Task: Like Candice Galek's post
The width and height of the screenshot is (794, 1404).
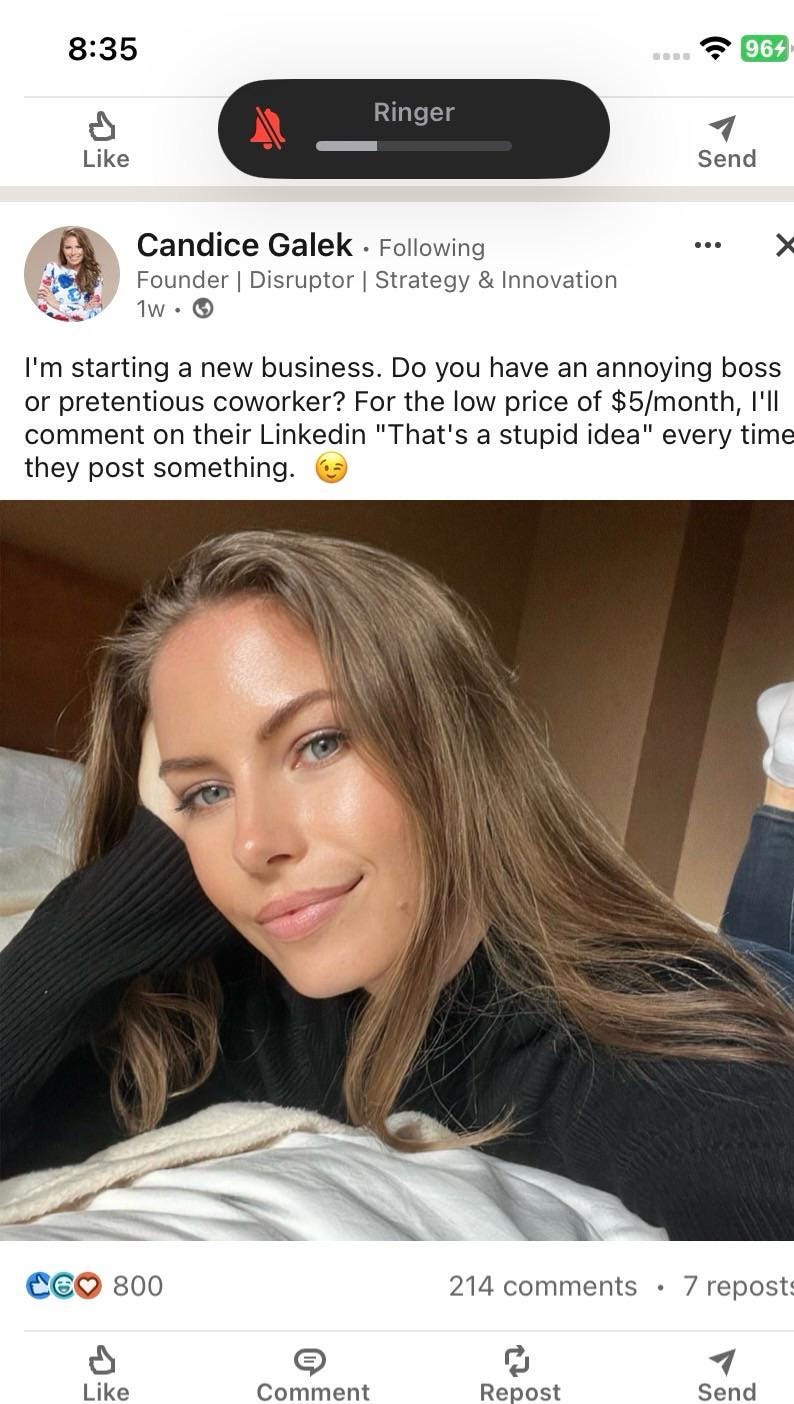Action: point(105,1374)
